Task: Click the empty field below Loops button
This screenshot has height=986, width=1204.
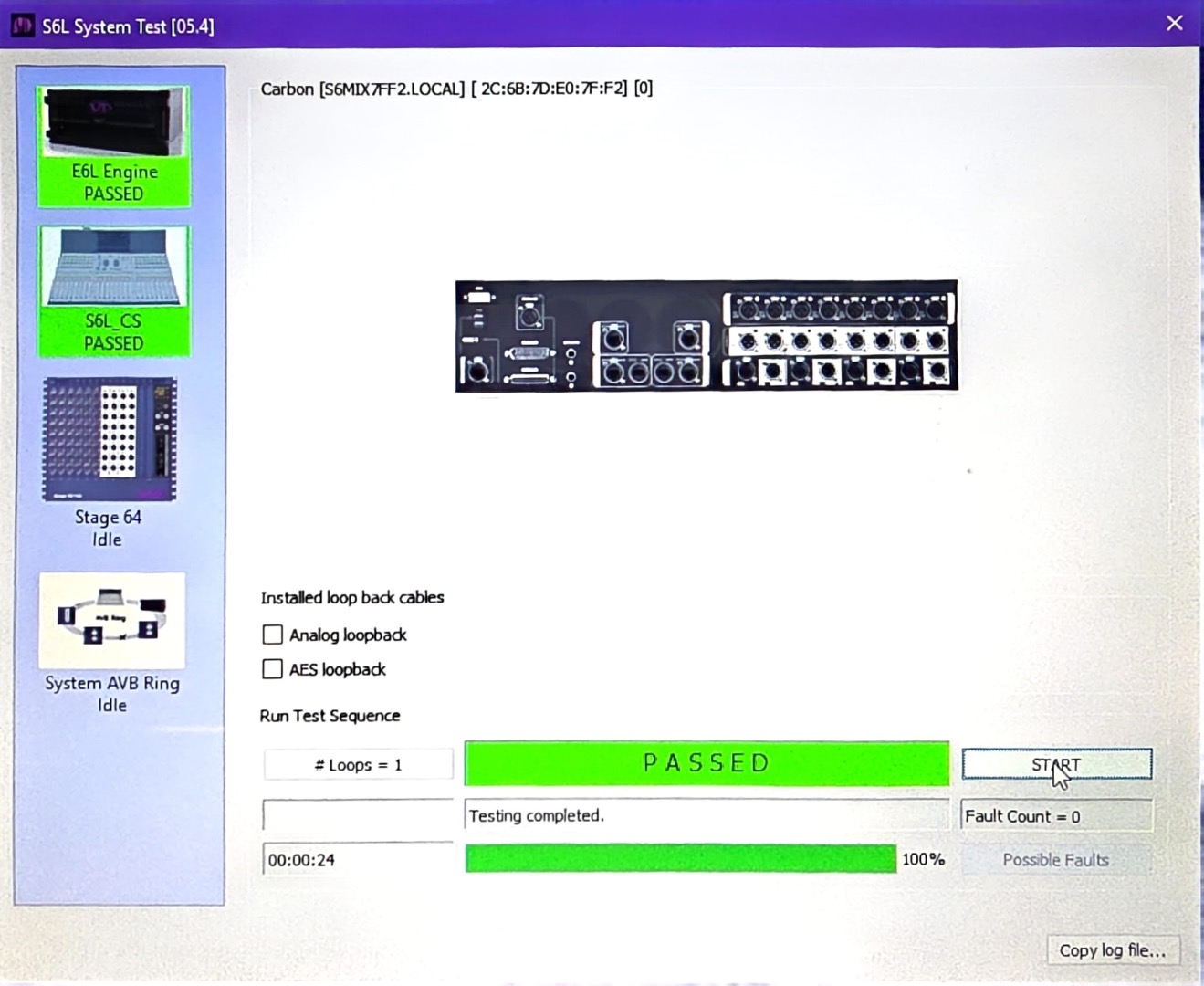Action: click(x=358, y=814)
